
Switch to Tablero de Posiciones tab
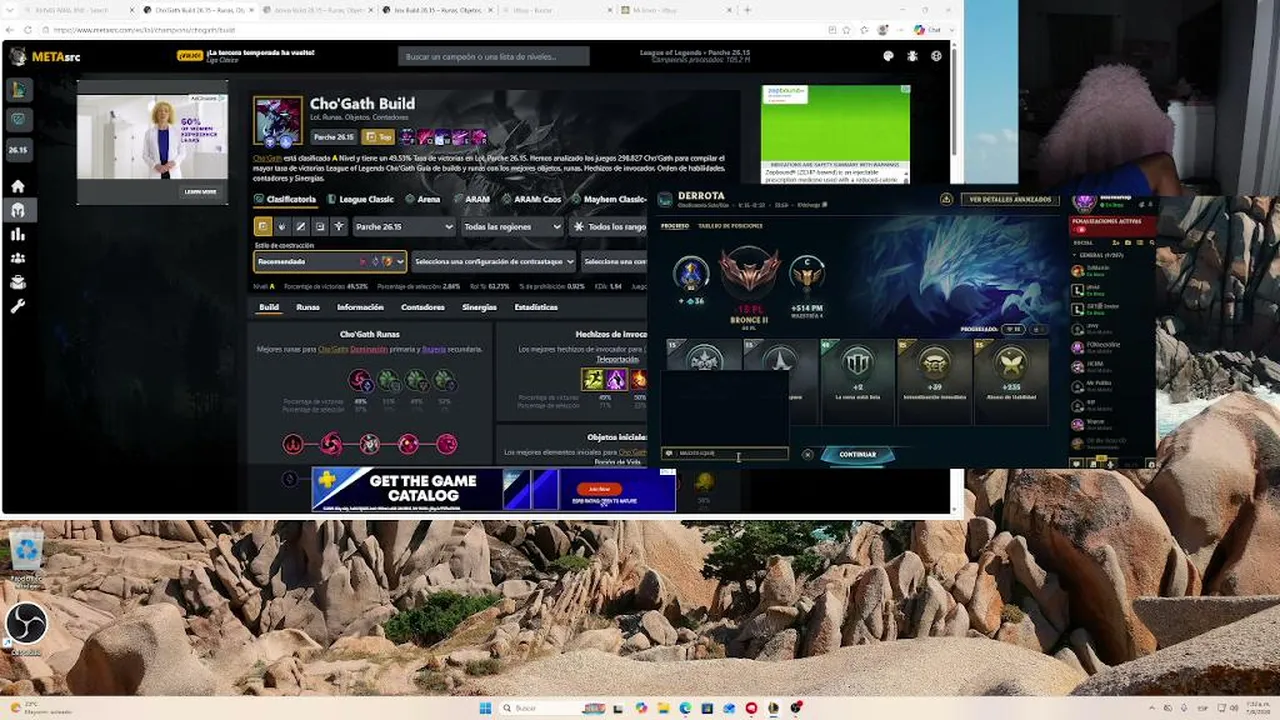[730, 226]
